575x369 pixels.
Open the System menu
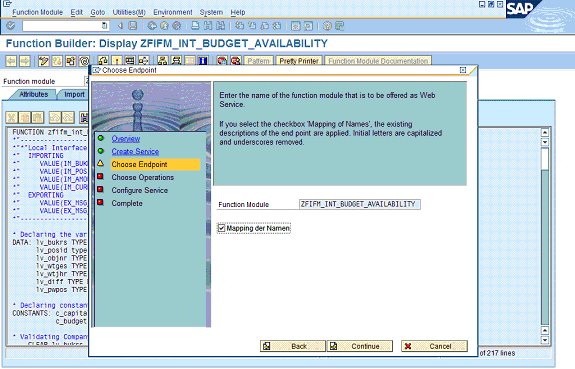[211, 12]
